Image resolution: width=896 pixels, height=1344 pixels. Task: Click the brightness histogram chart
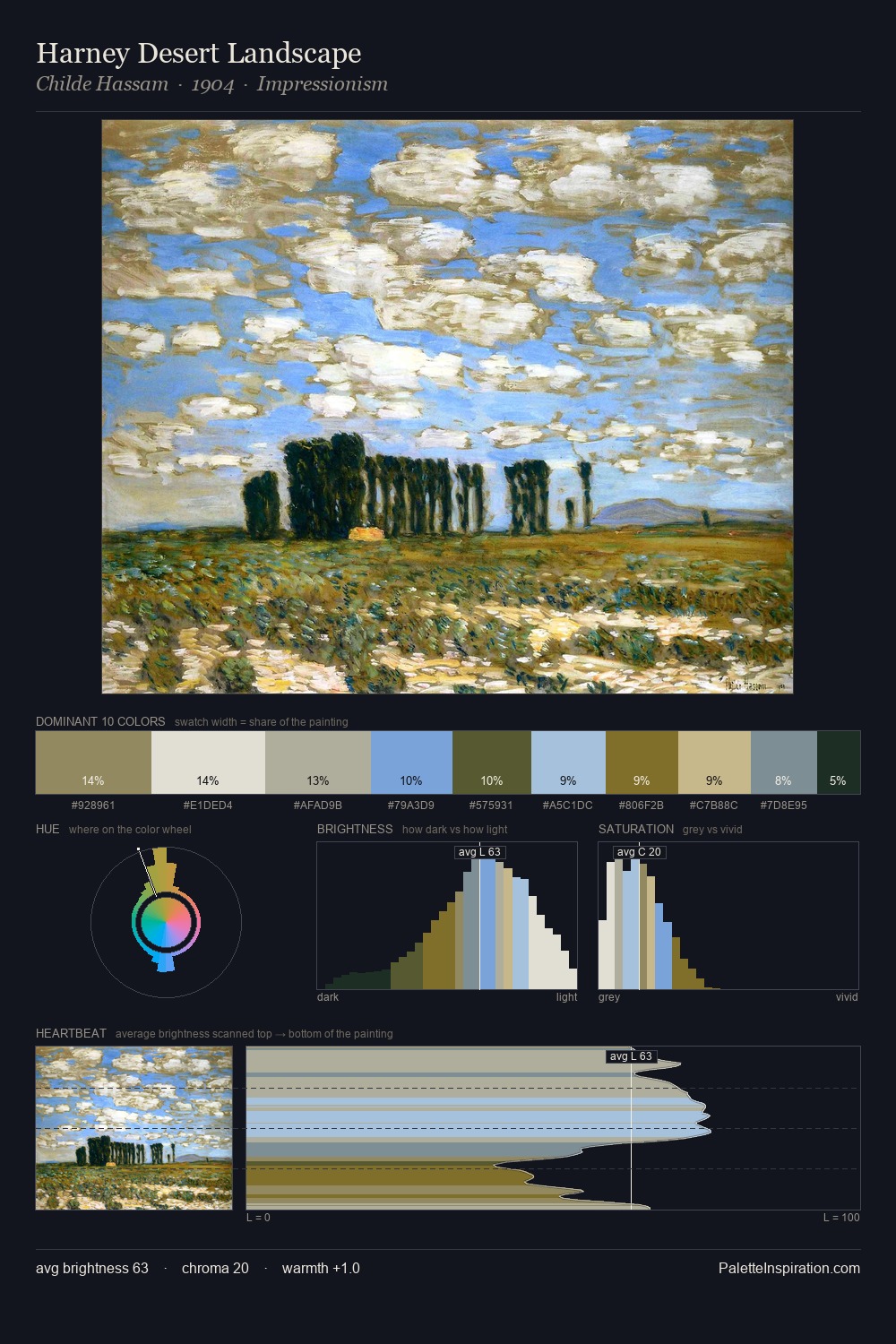(x=447, y=916)
